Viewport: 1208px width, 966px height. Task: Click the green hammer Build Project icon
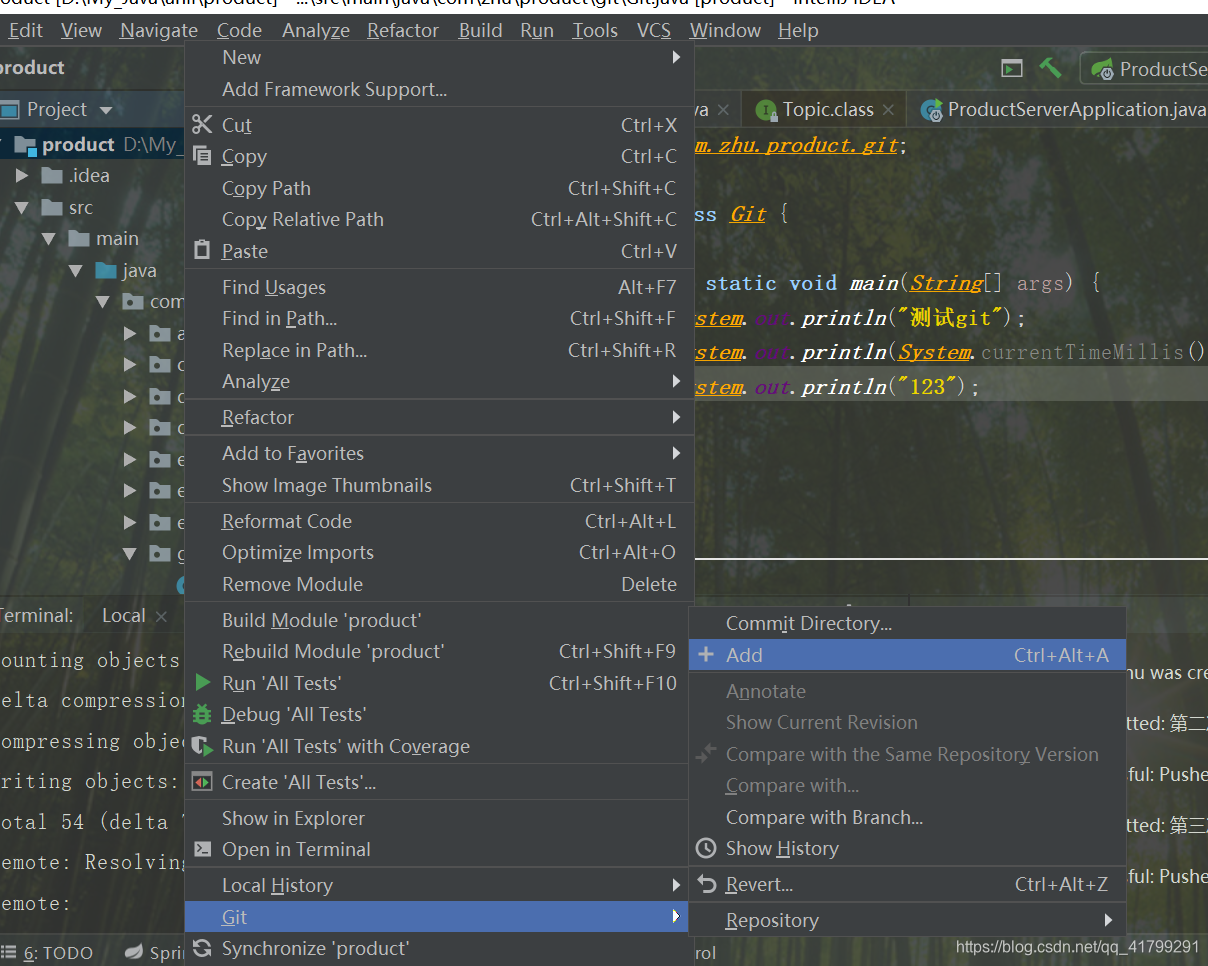coord(1050,68)
